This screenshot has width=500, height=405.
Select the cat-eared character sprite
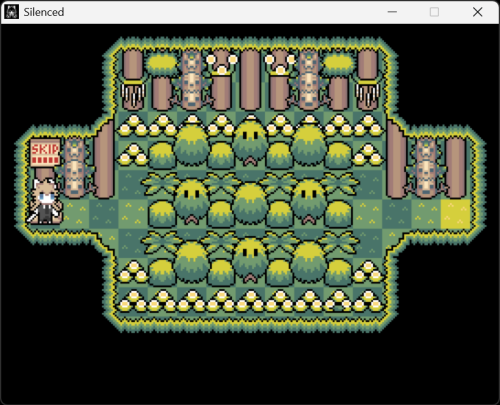click(45, 201)
